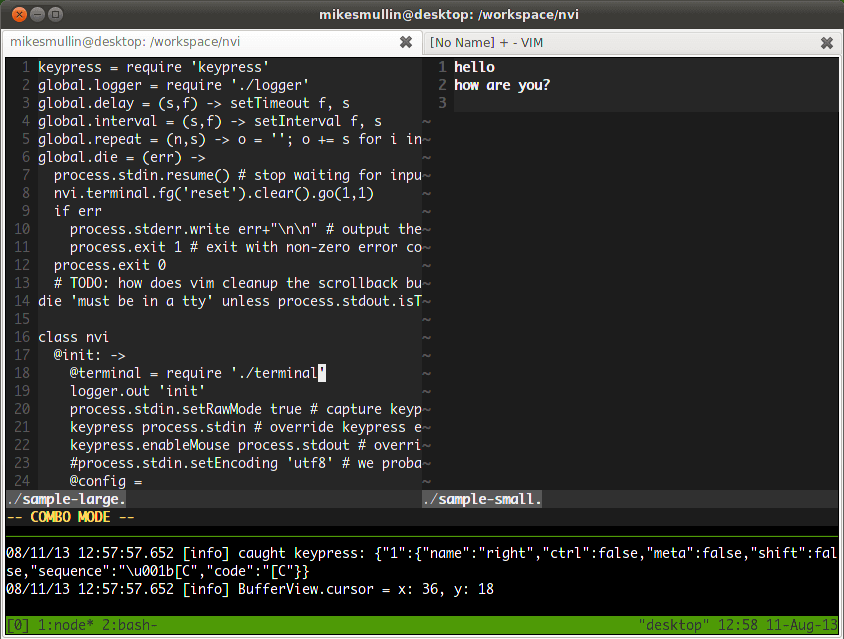Screen dimensions: 844x639
Task: Maximize the terminal window
Action: pos(54,14)
